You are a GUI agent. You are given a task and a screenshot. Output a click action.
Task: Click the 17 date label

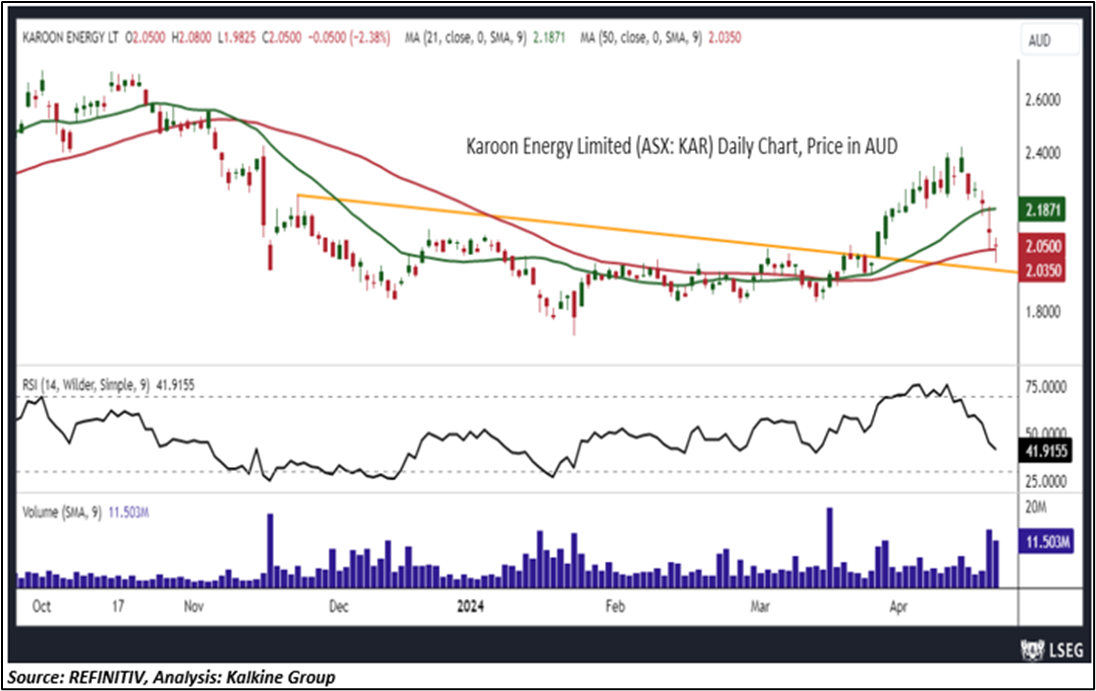pyautogui.click(x=117, y=606)
